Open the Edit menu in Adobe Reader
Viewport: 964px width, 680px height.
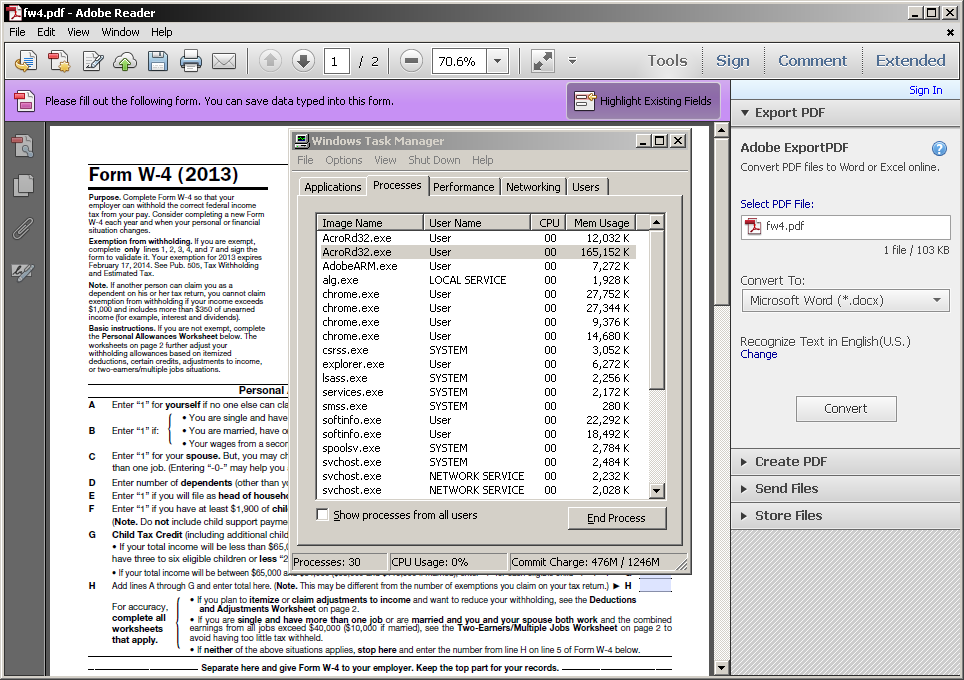tap(46, 32)
